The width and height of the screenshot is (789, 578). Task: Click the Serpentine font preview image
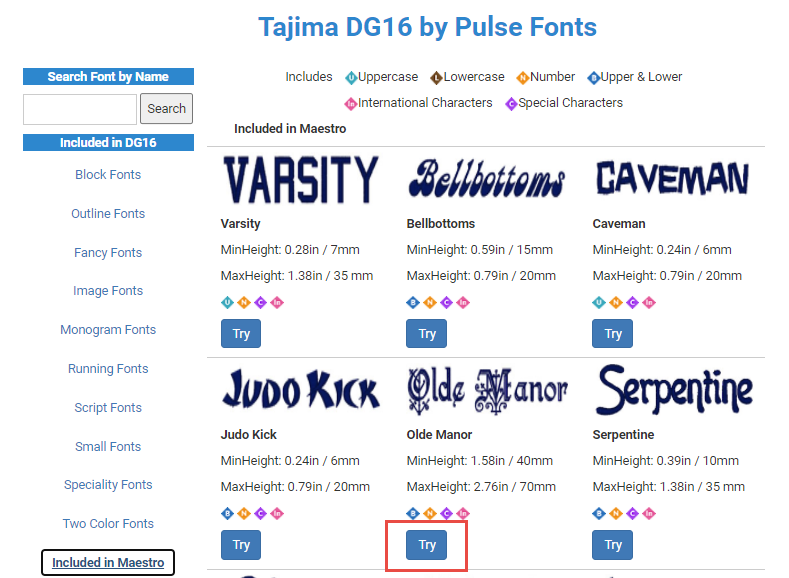pos(673,390)
